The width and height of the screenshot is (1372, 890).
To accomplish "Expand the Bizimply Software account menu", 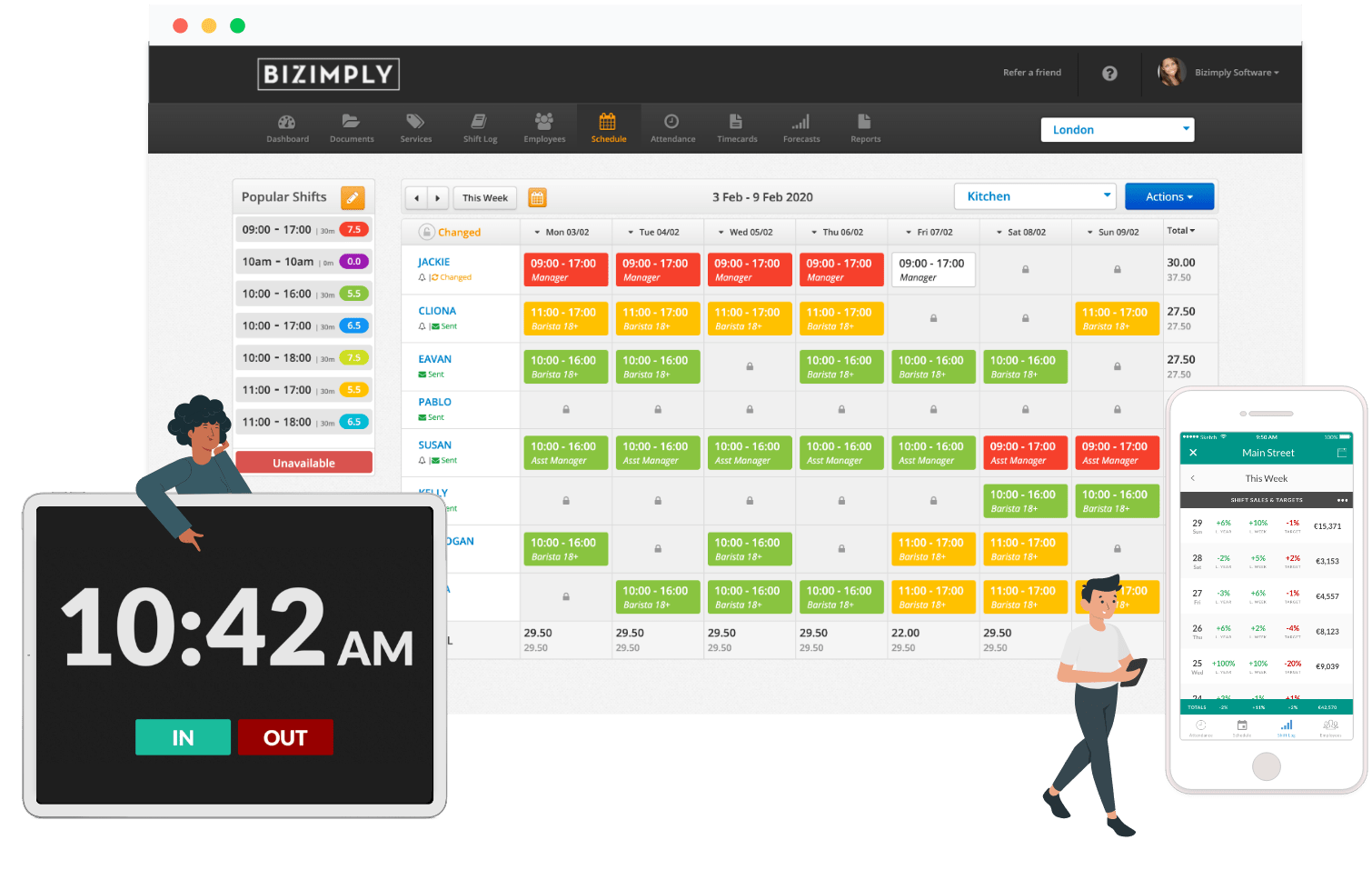I will pos(1237,73).
